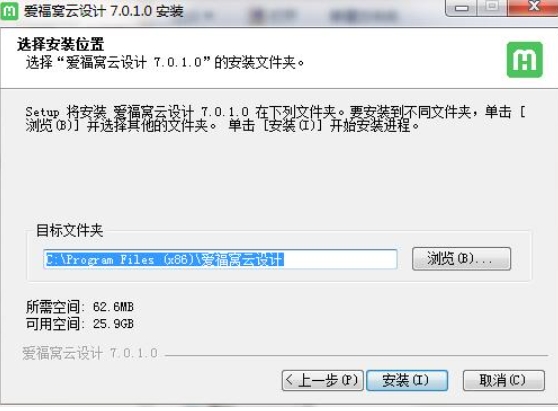Start installation with 安装(I) button
The width and height of the screenshot is (558, 411).
[x=407, y=380]
